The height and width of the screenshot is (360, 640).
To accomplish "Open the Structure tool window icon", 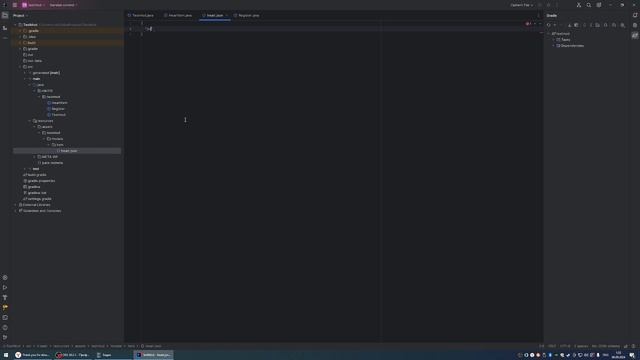I will click(5, 28).
